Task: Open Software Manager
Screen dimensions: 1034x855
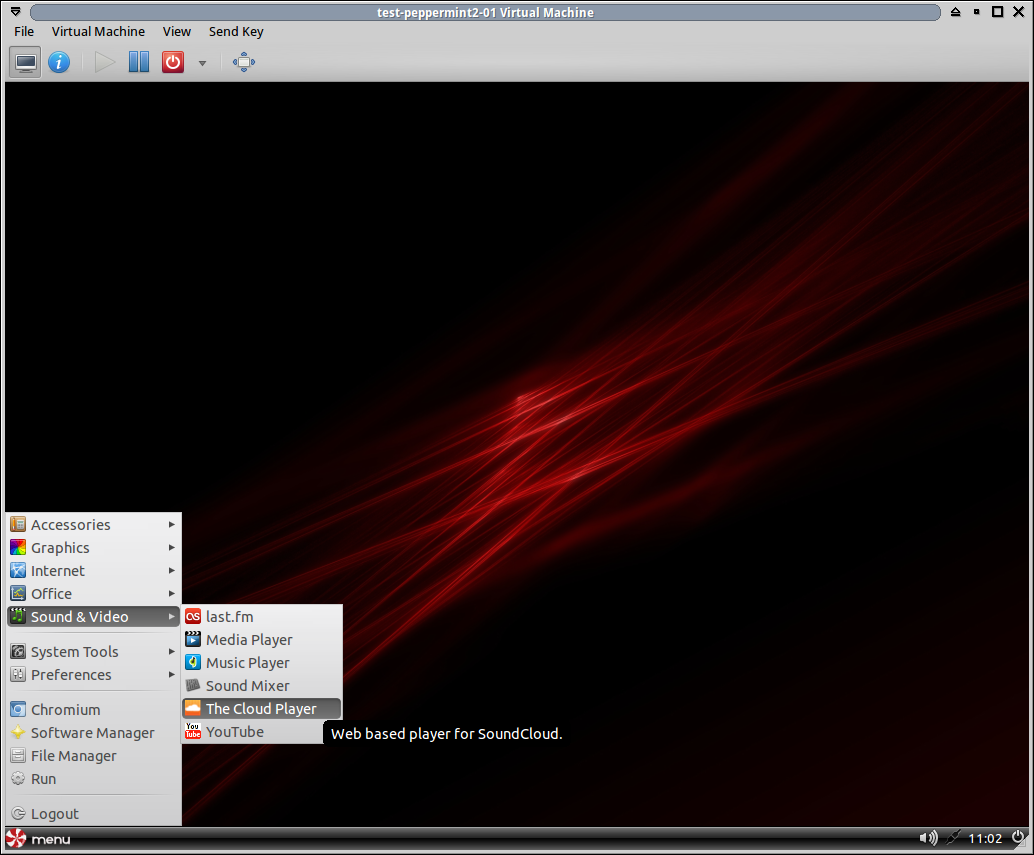Action: click(94, 733)
